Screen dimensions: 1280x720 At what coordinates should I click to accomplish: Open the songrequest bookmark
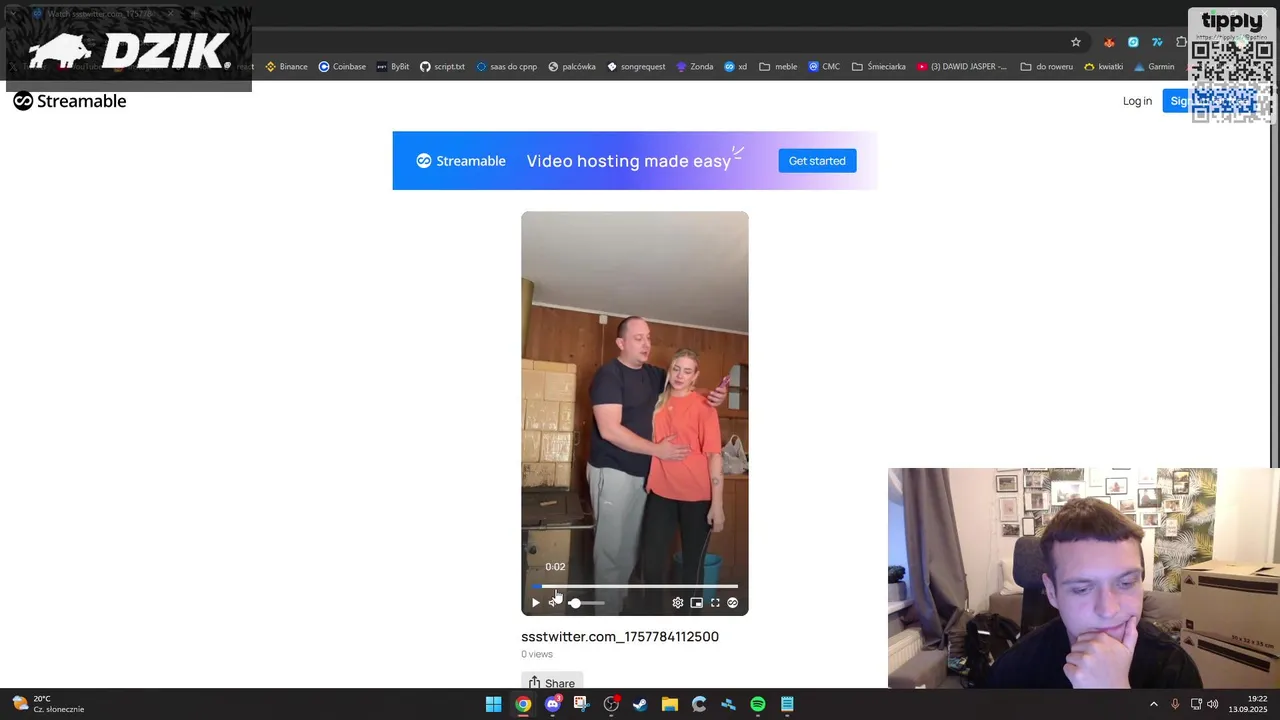coord(636,67)
